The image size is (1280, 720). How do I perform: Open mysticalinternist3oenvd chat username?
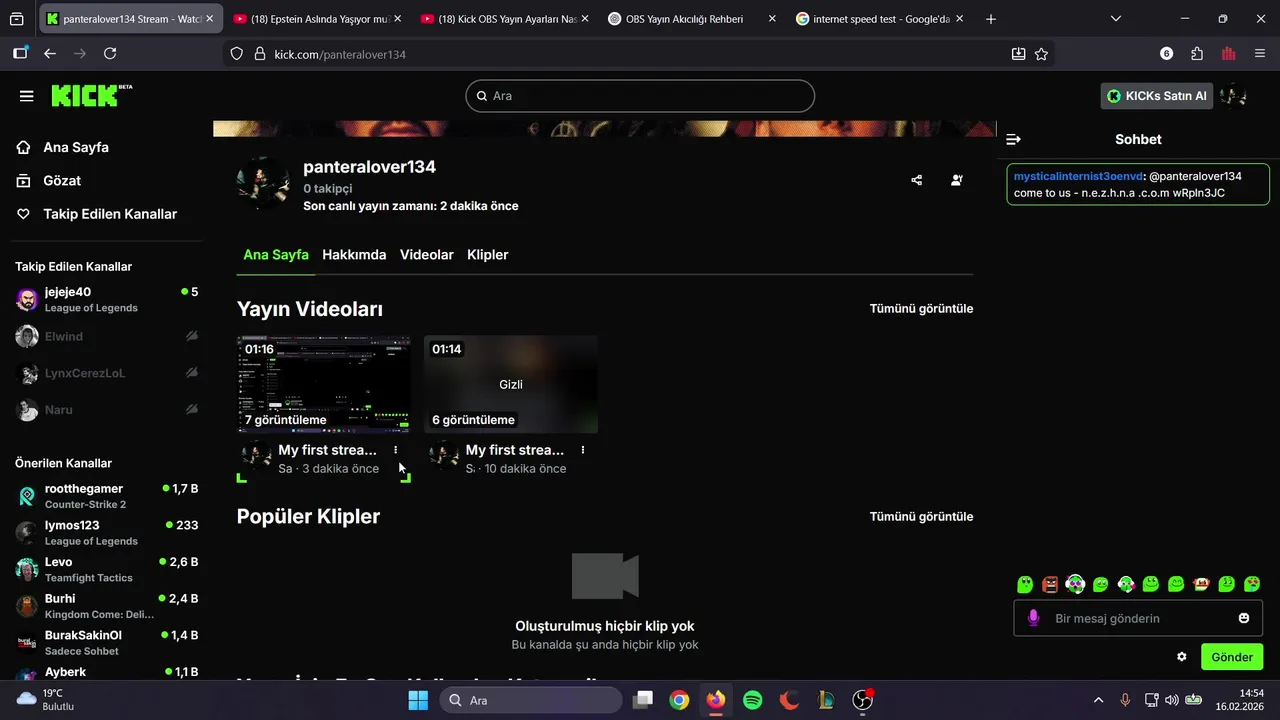click(1078, 176)
